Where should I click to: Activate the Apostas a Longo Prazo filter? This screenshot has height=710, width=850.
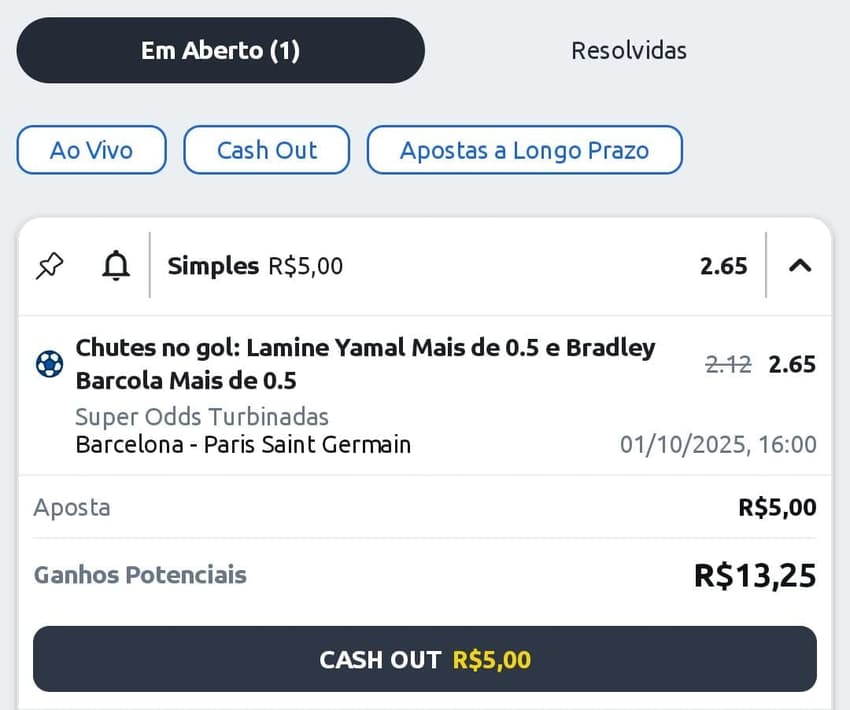tap(524, 149)
